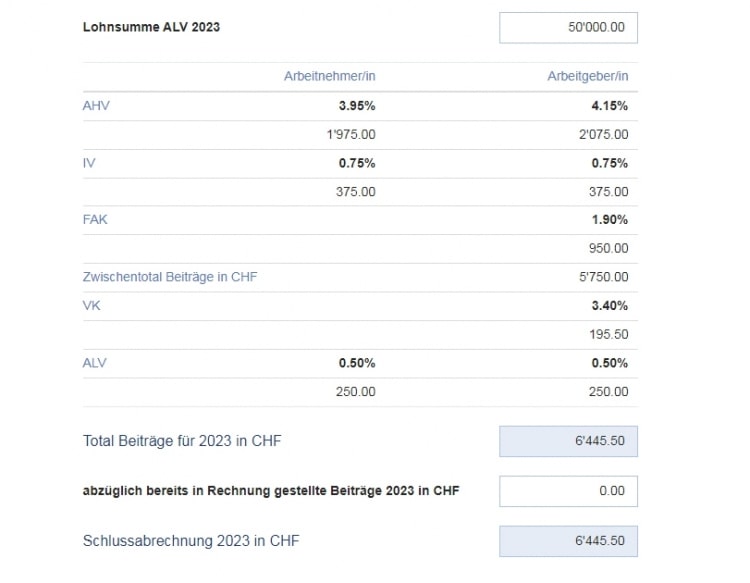Click the Schlussabrechnung 2023 in CHF label

(x=191, y=541)
